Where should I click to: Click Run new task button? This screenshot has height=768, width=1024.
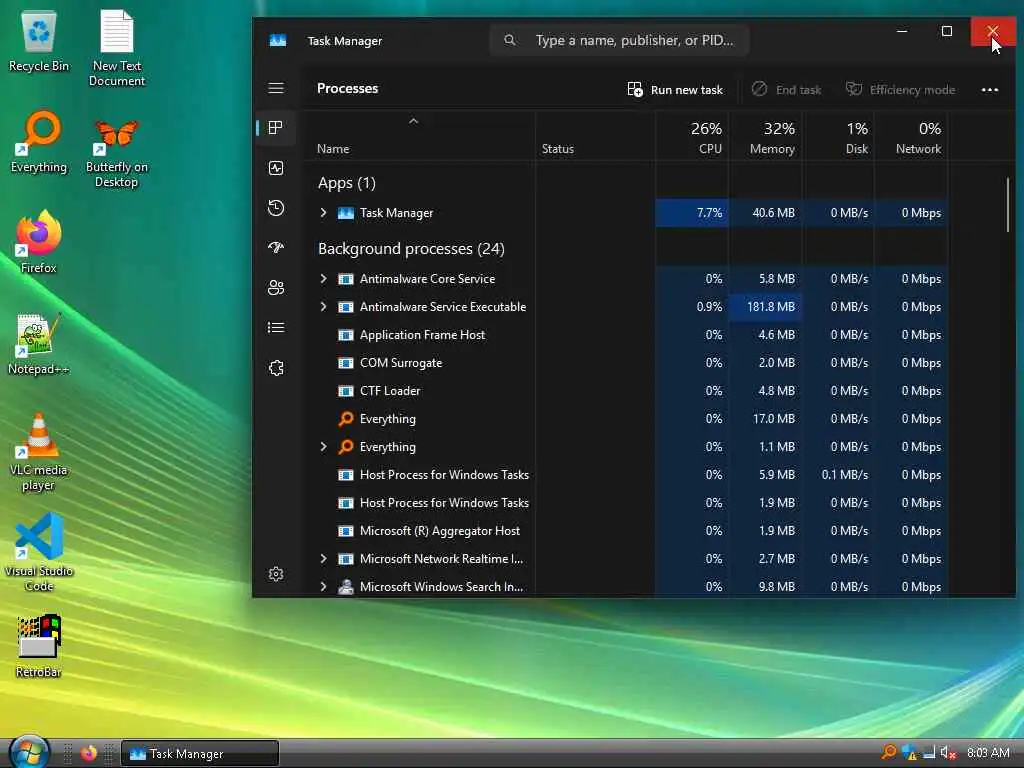pyautogui.click(x=675, y=89)
